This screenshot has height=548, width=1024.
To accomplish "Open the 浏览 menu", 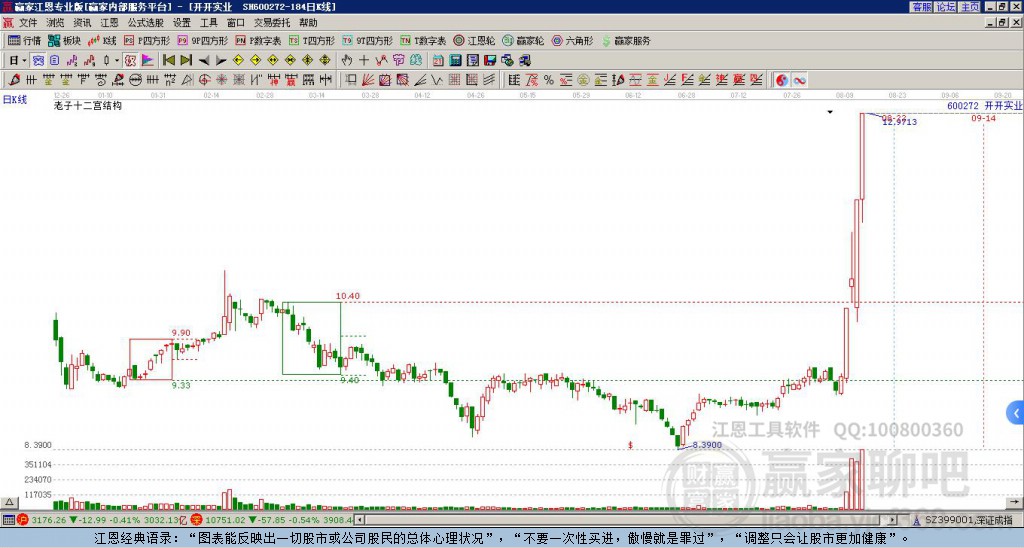I will (x=56, y=23).
